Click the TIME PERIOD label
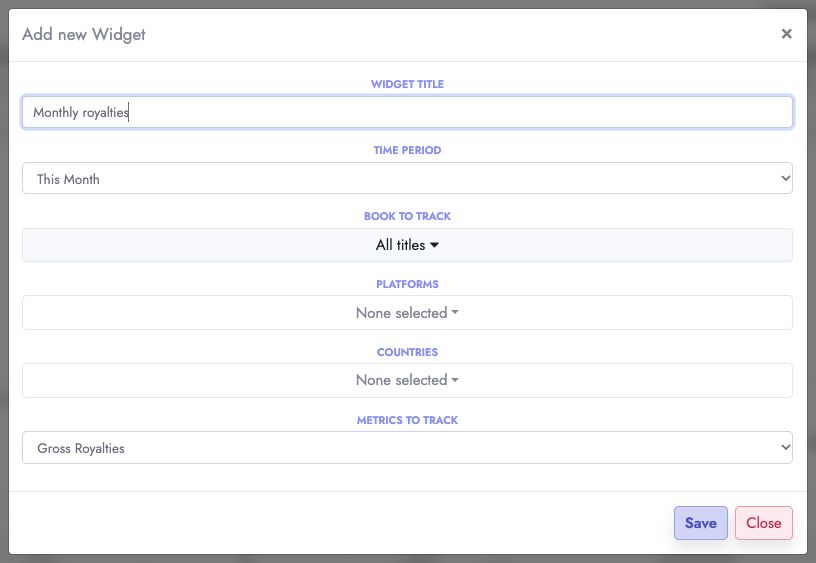 point(407,150)
